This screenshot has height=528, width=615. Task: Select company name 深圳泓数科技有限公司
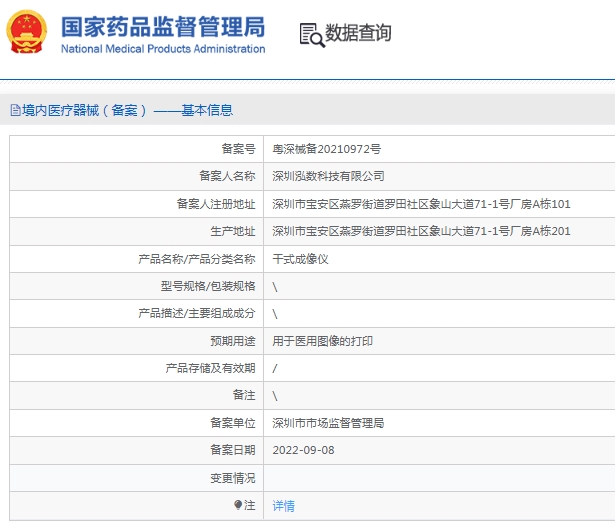[x=328, y=176]
